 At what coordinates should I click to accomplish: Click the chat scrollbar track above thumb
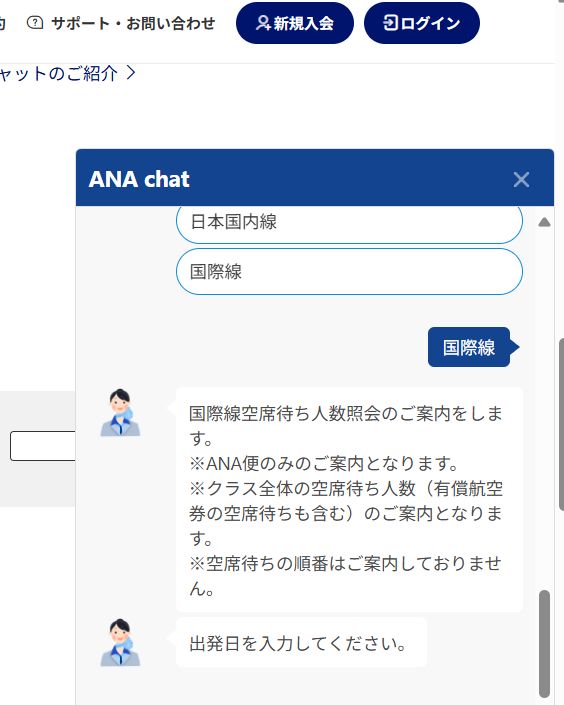(x=544, y=405)
